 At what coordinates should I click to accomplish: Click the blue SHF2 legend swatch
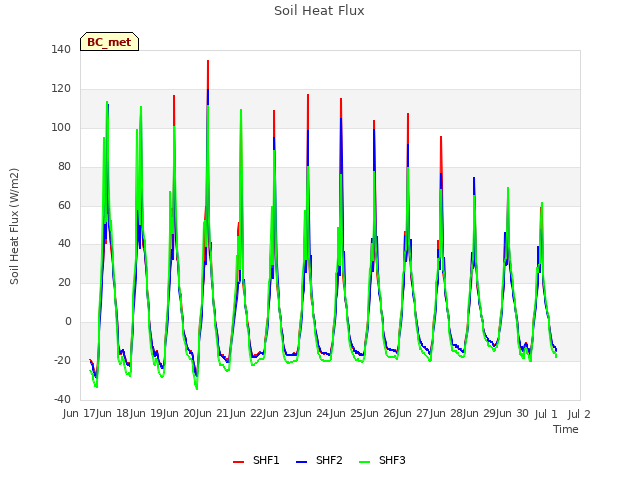point(301,462)
